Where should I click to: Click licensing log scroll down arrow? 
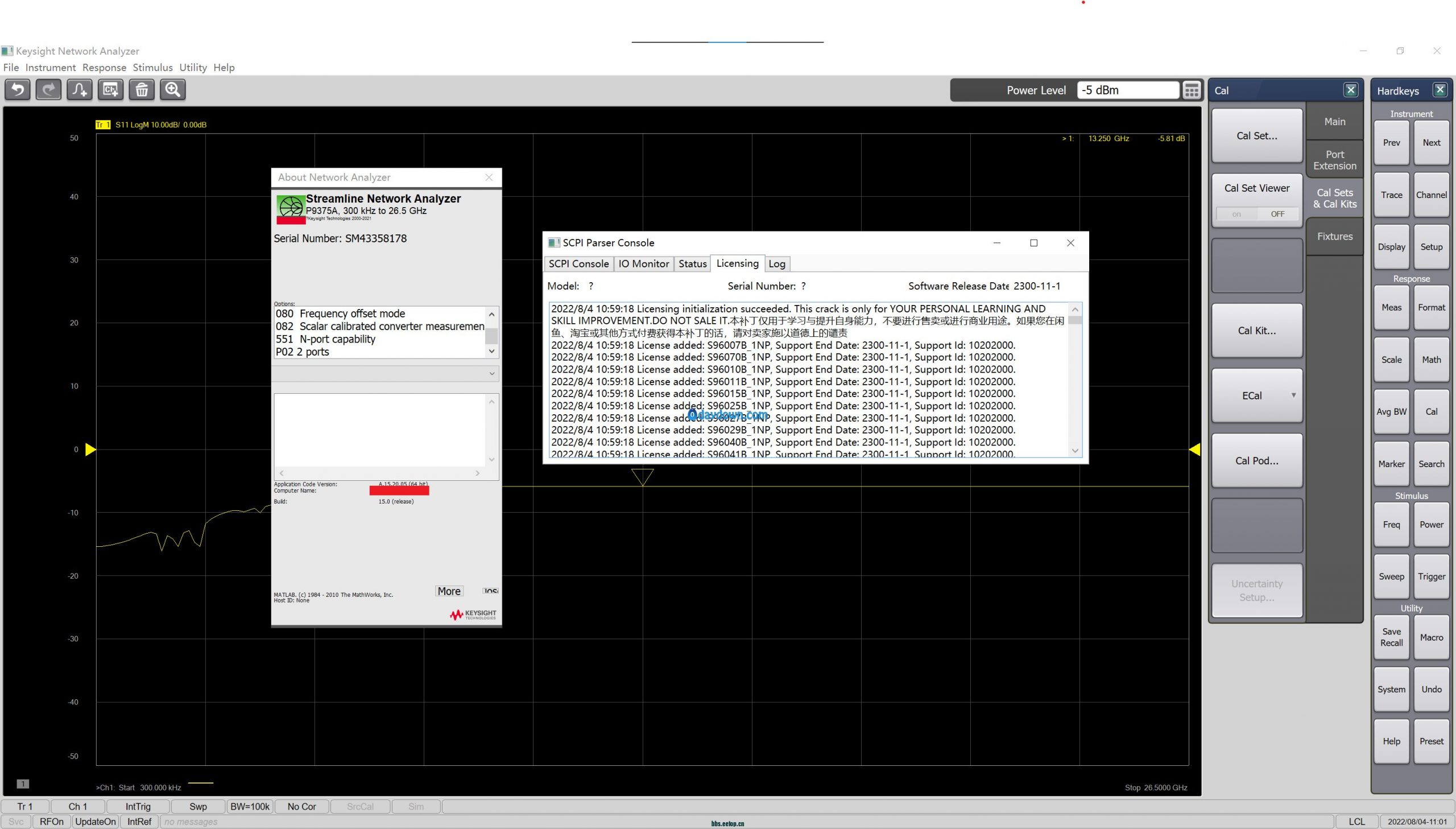pos(1075,451)
